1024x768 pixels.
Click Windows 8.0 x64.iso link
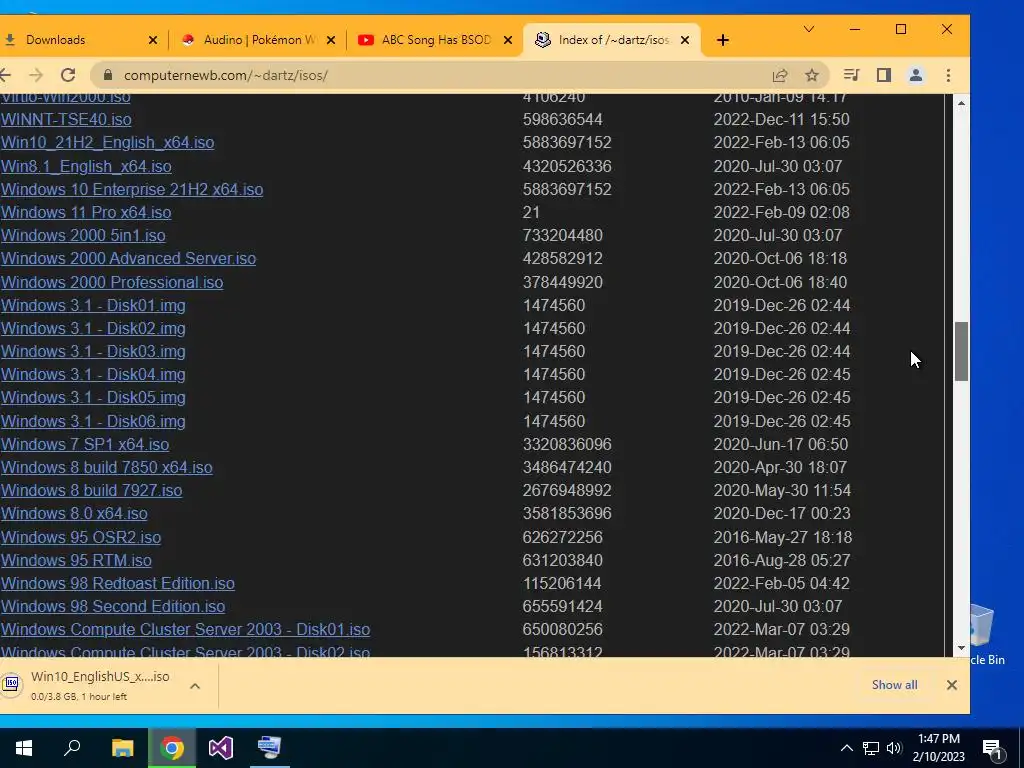point(74,513)
